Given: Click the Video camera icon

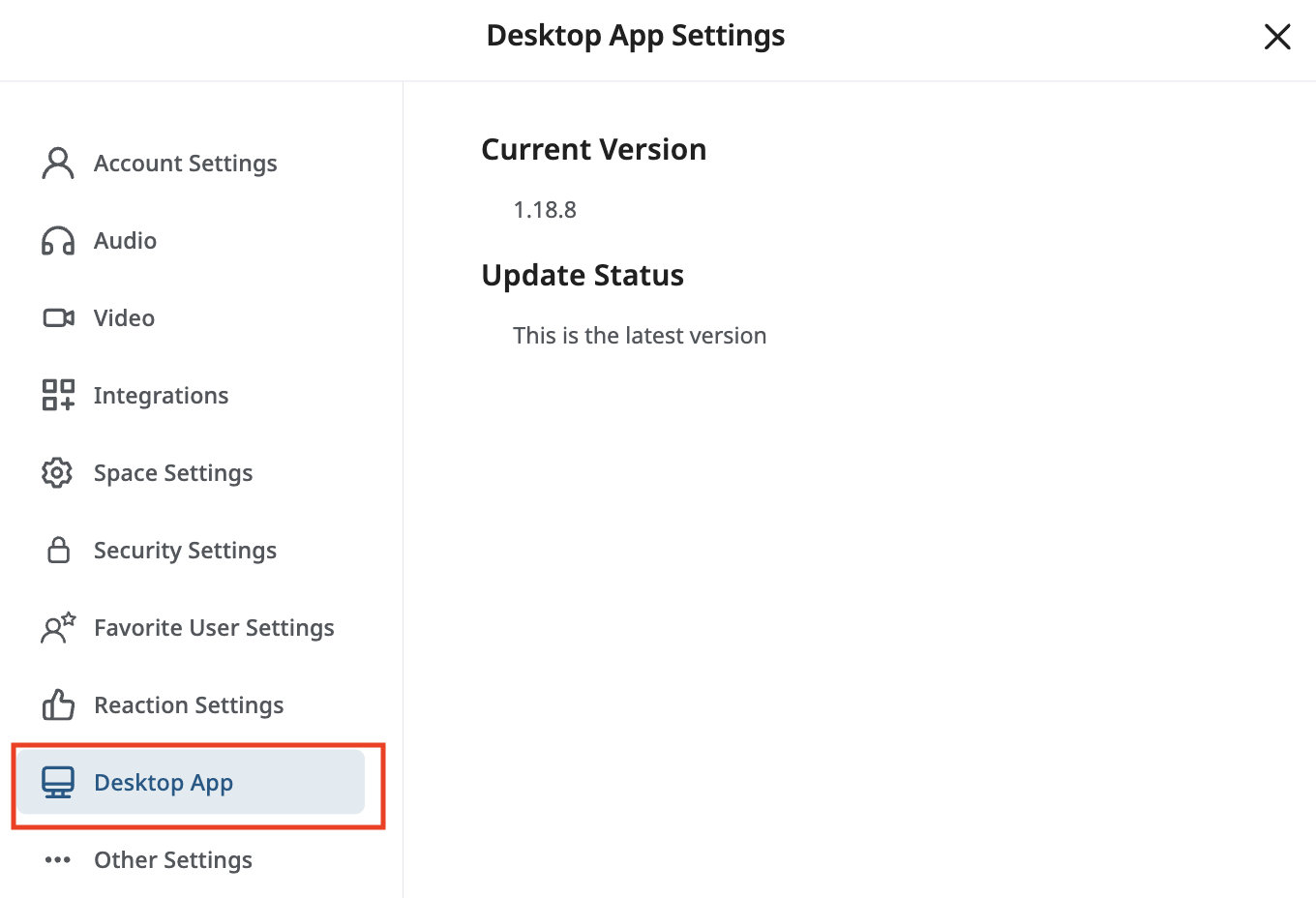Looking at the screenshot, I should [57, 317].
